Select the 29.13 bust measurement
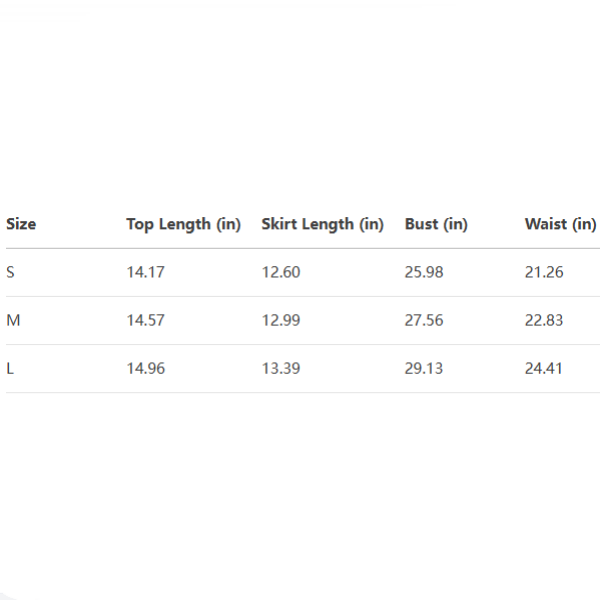The height and width of the screenshot is (600, 600). (424, 368)
